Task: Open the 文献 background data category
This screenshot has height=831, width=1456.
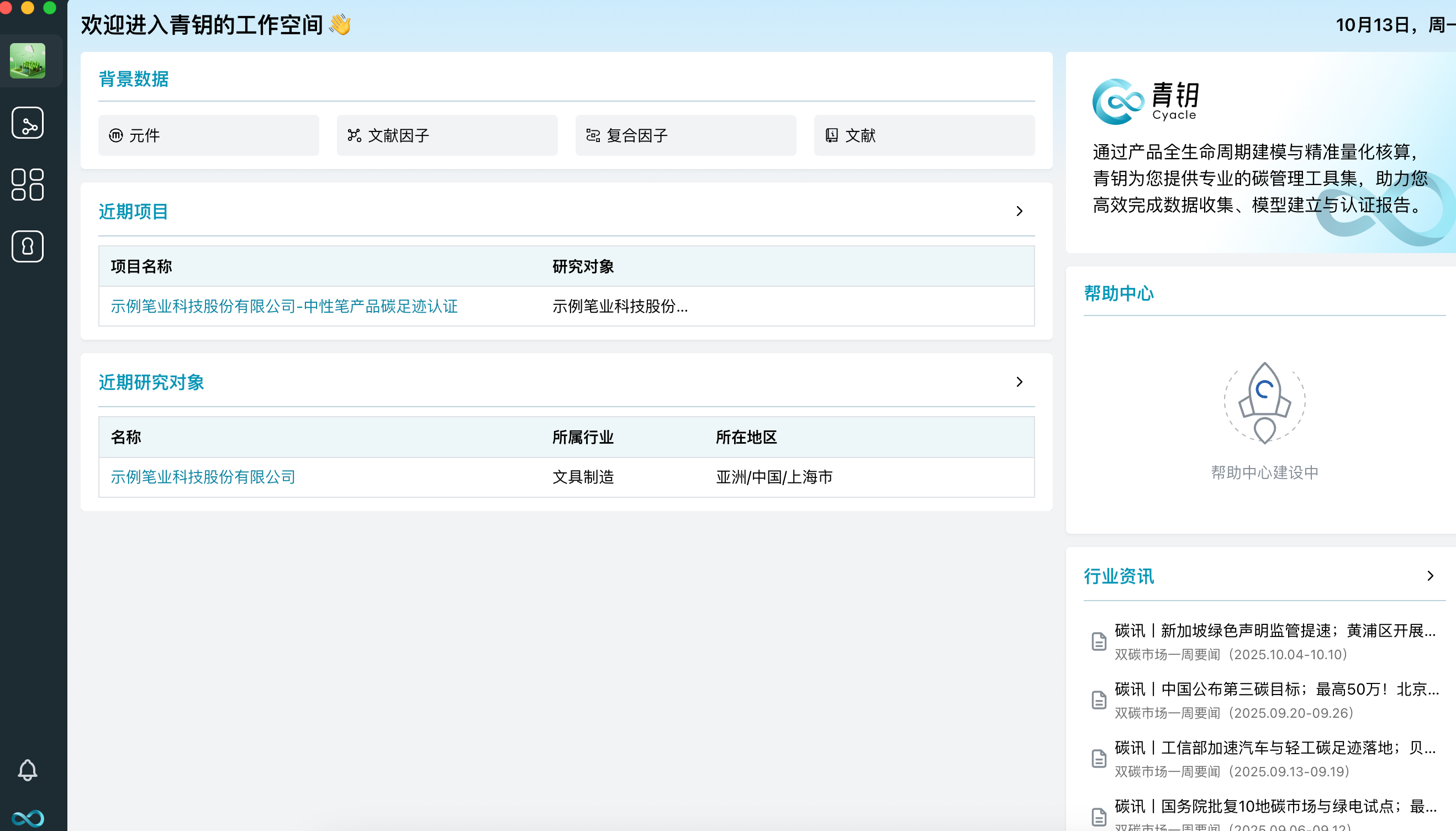Action: (923, 135)
